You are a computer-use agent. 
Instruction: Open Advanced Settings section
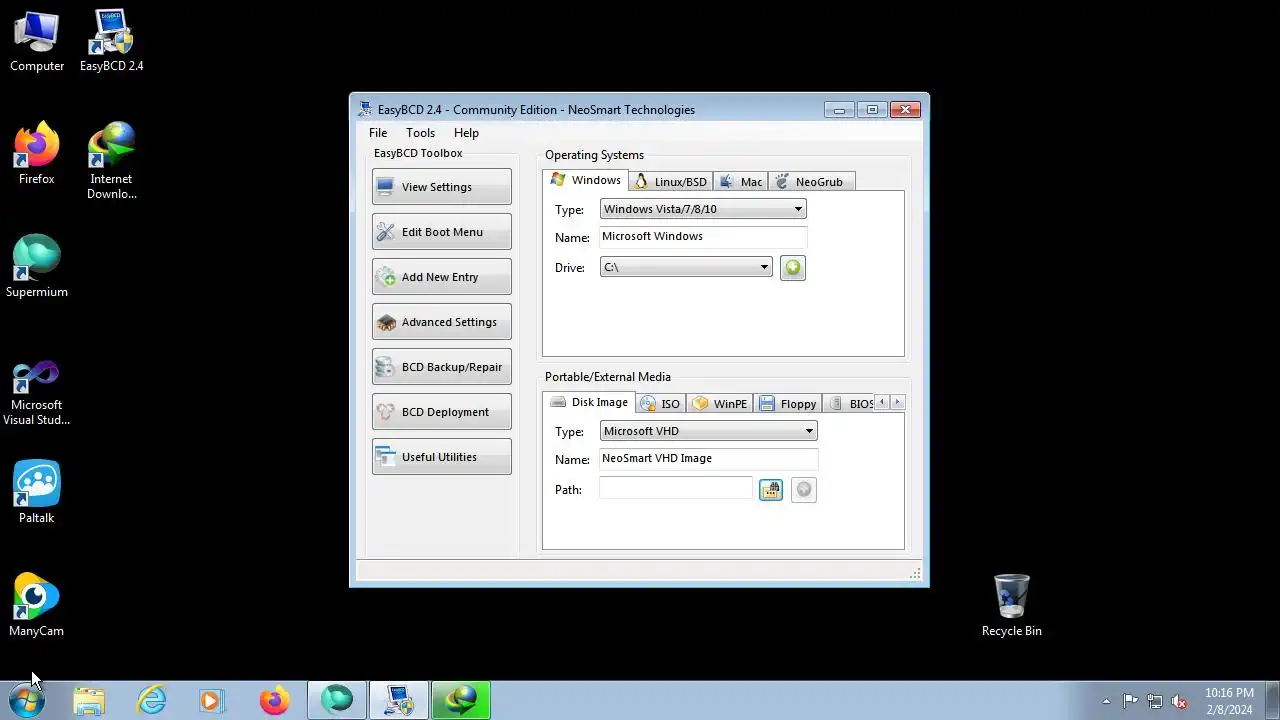[x=441, y=322]
